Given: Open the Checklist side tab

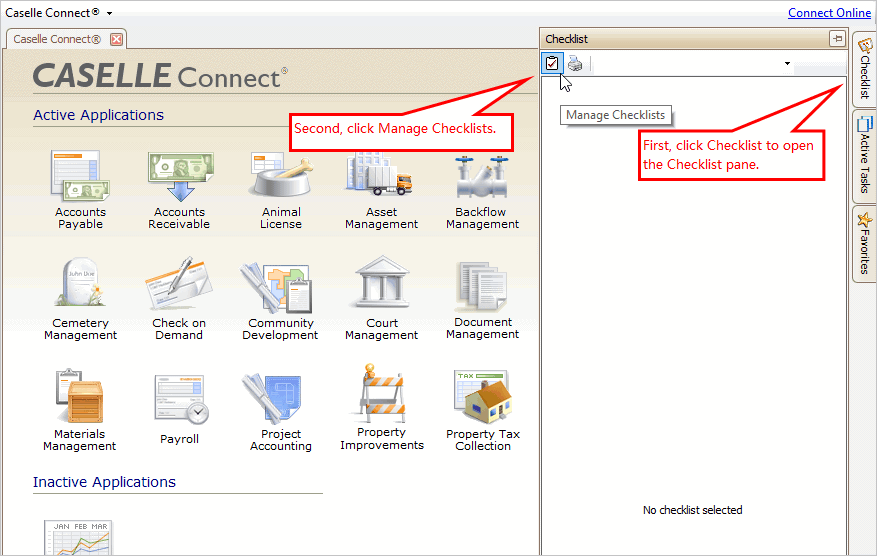Looking at the screenshot, I should pos(864,69).
